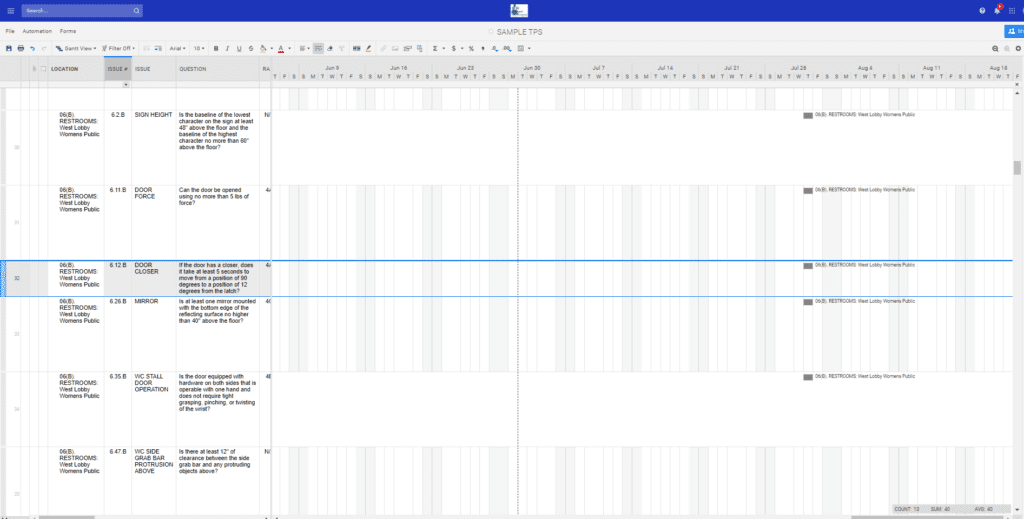Open conditional formatting rules
Image resolution: width=1024 pixels, height=519 pixels.
[357, 48]
